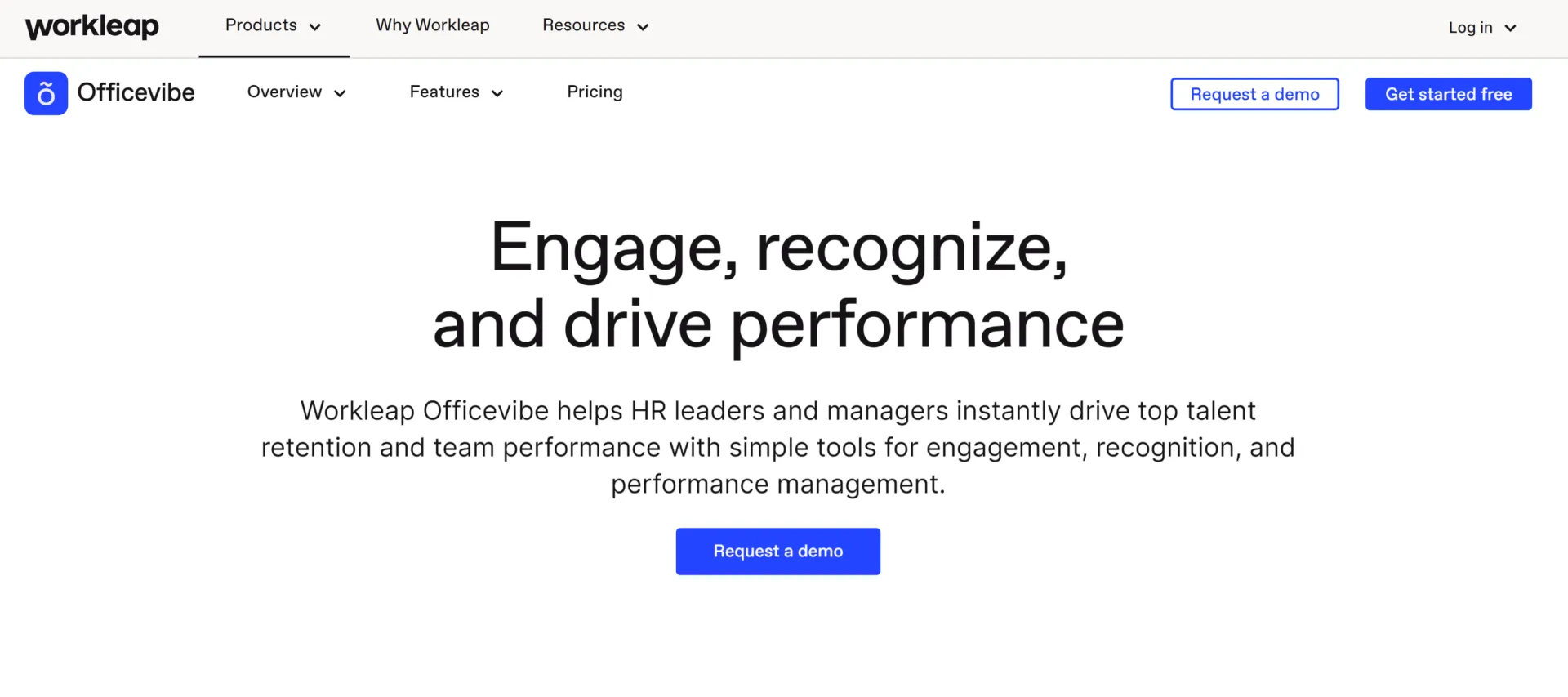Viewport: 1568px width, 697px height.
Task: Open the Products dropdown menu
Action: [x=274, y=26]
